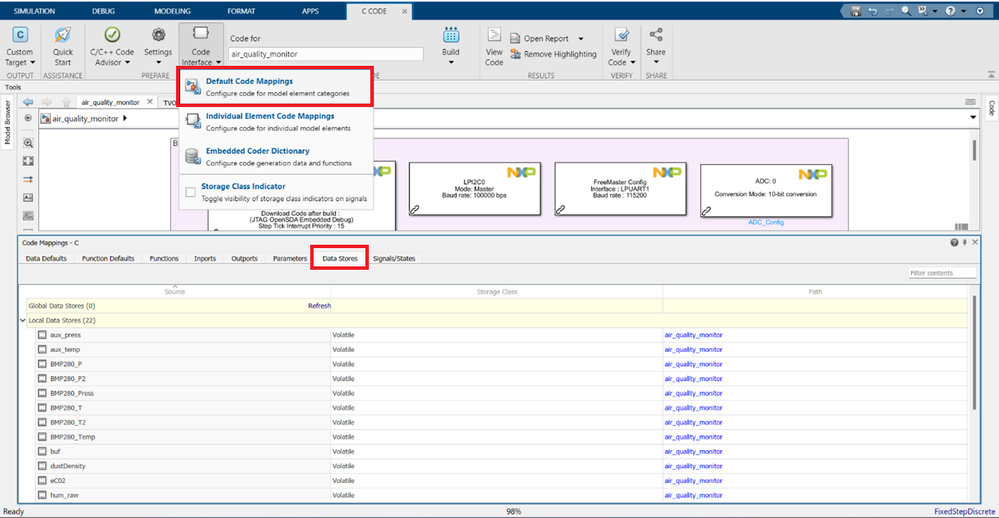Click the LPI2C0 NXP config block

(x=475, y=189)
